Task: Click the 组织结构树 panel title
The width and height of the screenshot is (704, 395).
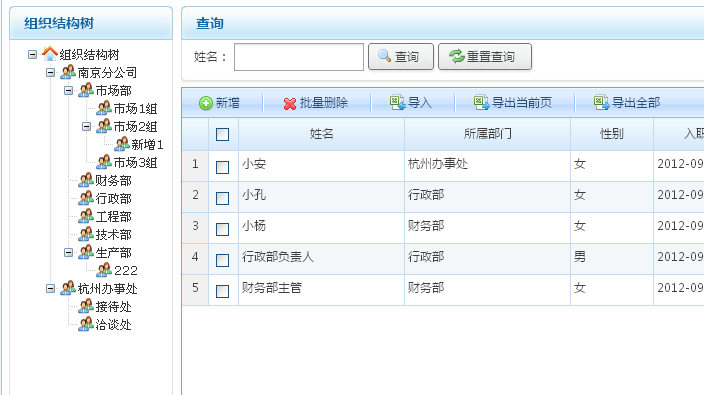Action: point(59,23)
